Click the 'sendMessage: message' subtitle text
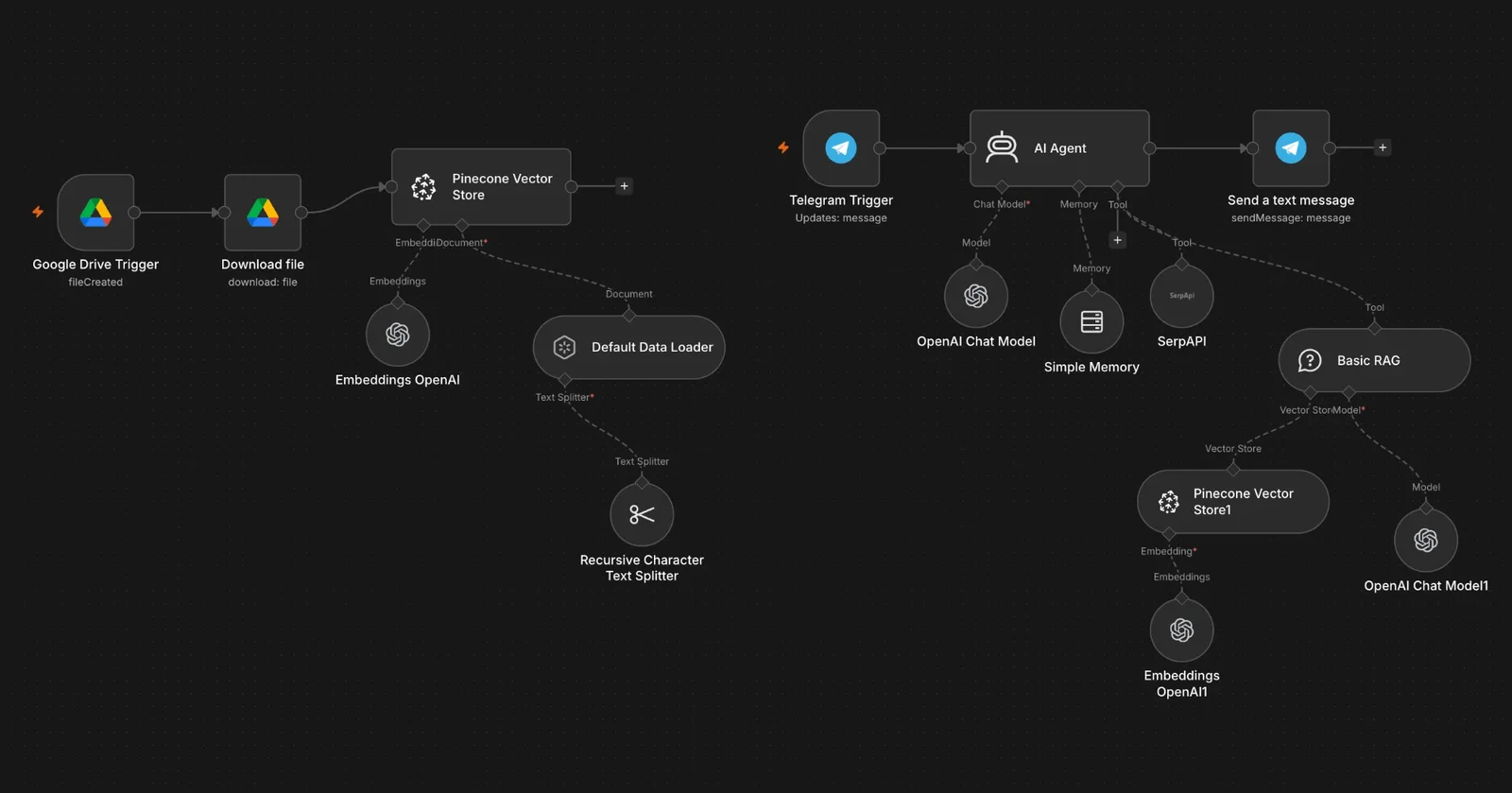 1291,218
